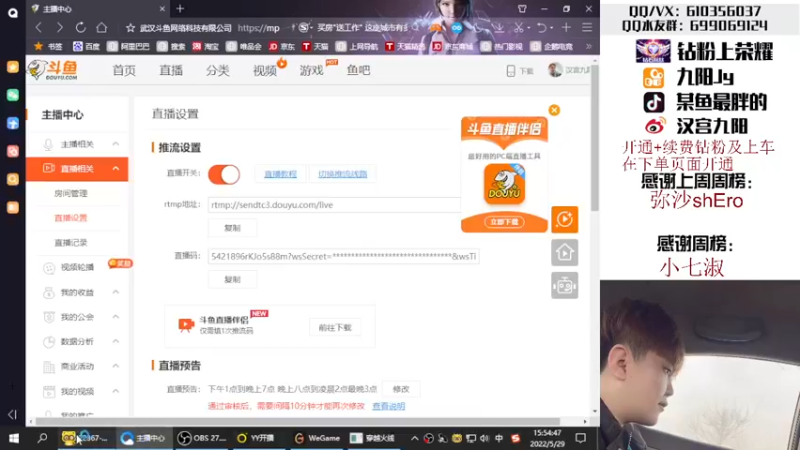Click the scissors screenshot icon
800x450 pixels.
click(x=519, y=28)
